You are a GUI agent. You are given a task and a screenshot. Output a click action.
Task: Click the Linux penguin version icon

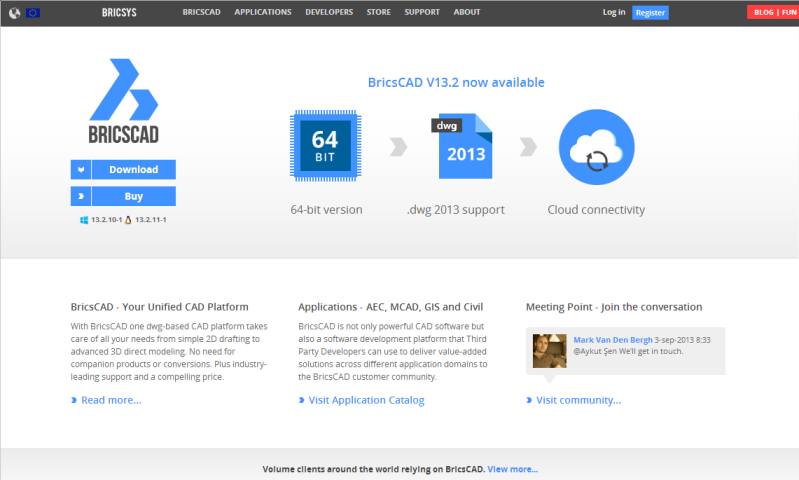click(x=129, y=219)
